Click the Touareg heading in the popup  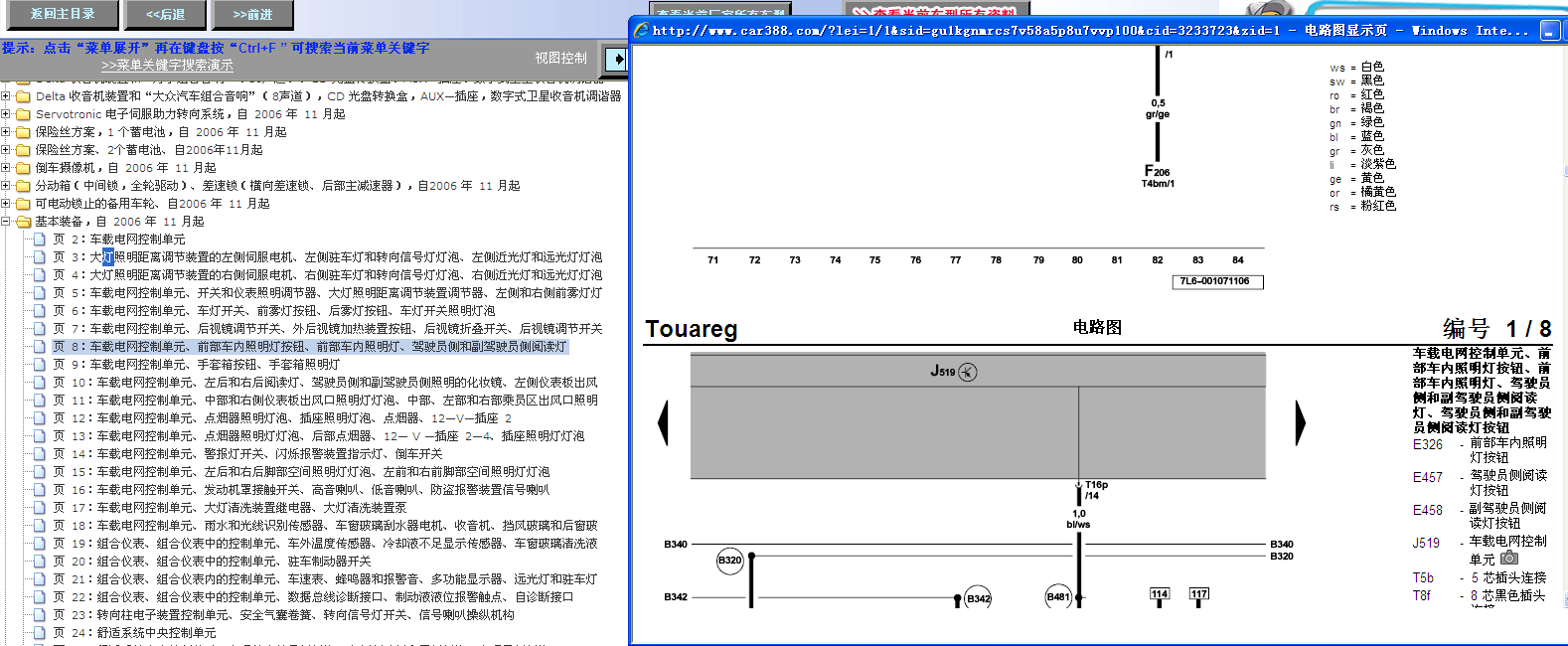(x=692, y=329)
